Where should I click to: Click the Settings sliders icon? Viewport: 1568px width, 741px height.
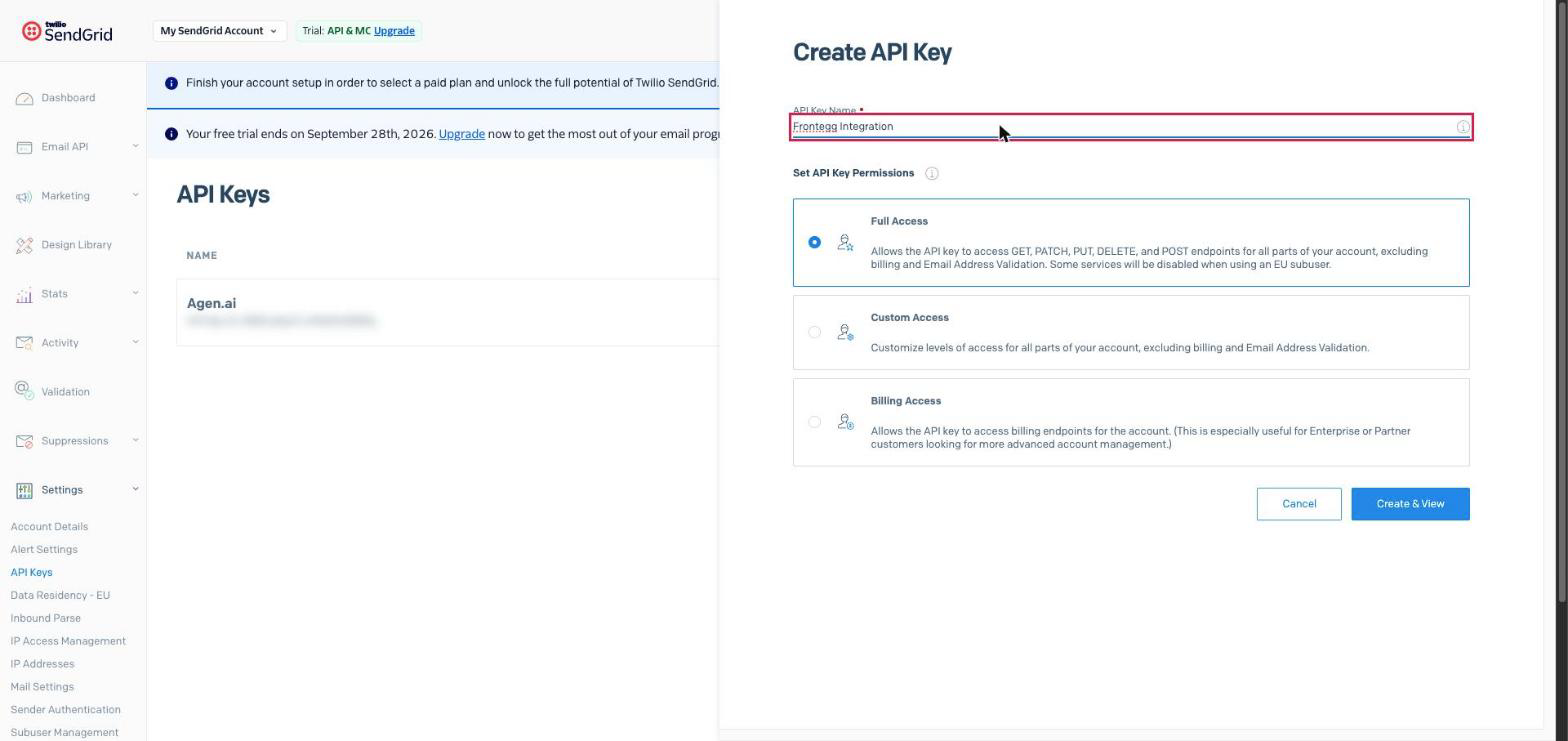(x=24, y=490)
